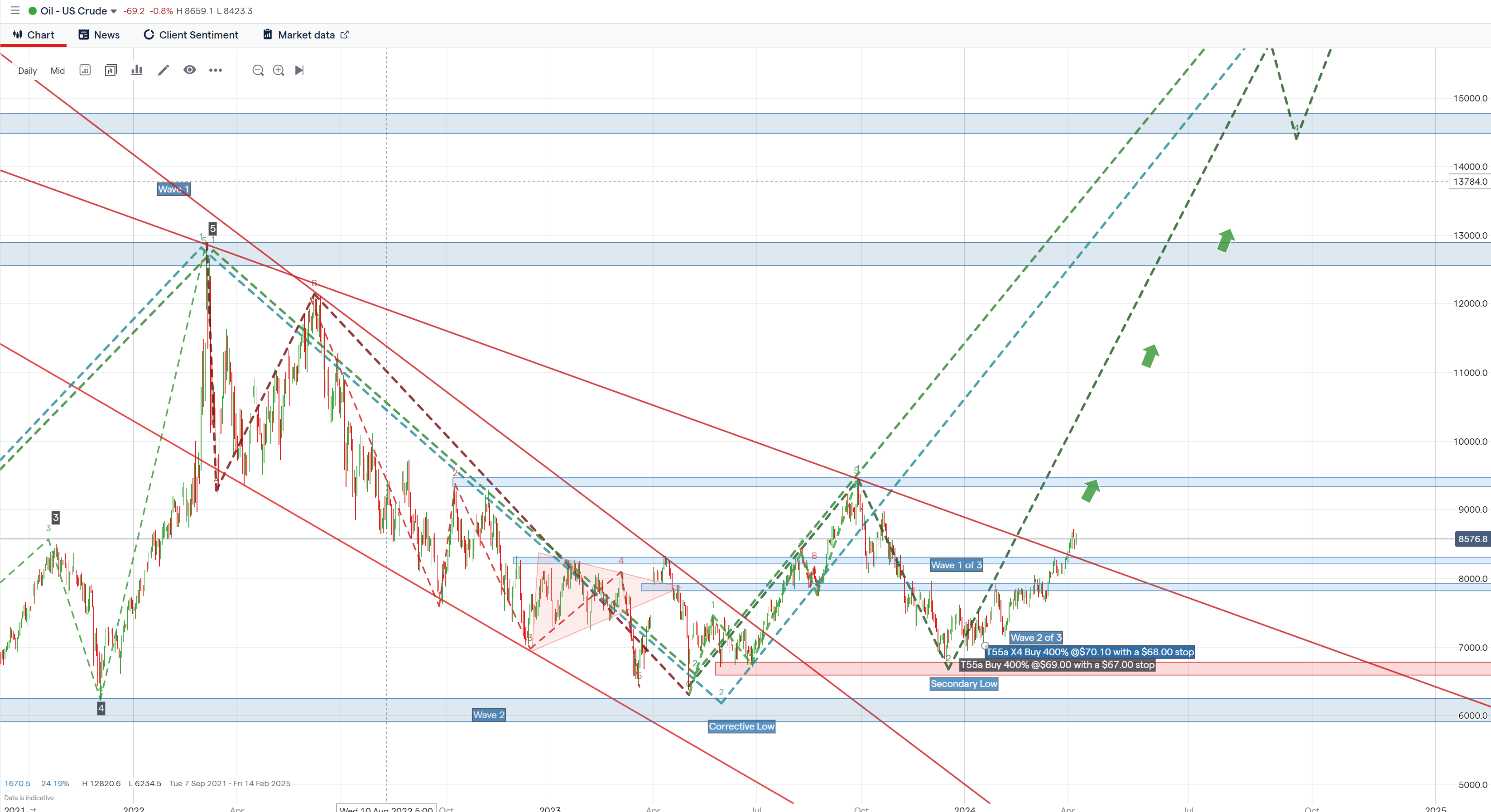Expand the Oil - US Crude market dropdown

coord(113,11)
